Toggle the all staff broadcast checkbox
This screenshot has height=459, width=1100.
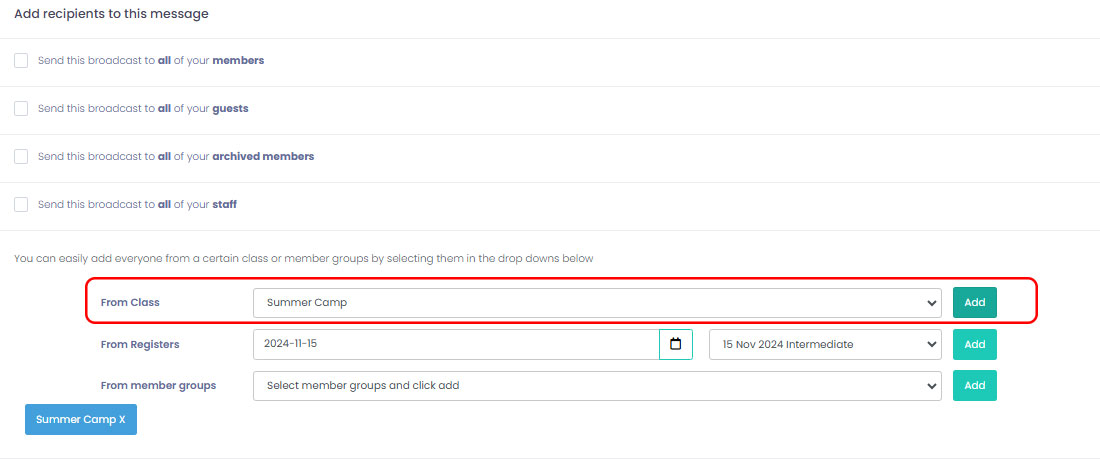click(x=21, y=205)
